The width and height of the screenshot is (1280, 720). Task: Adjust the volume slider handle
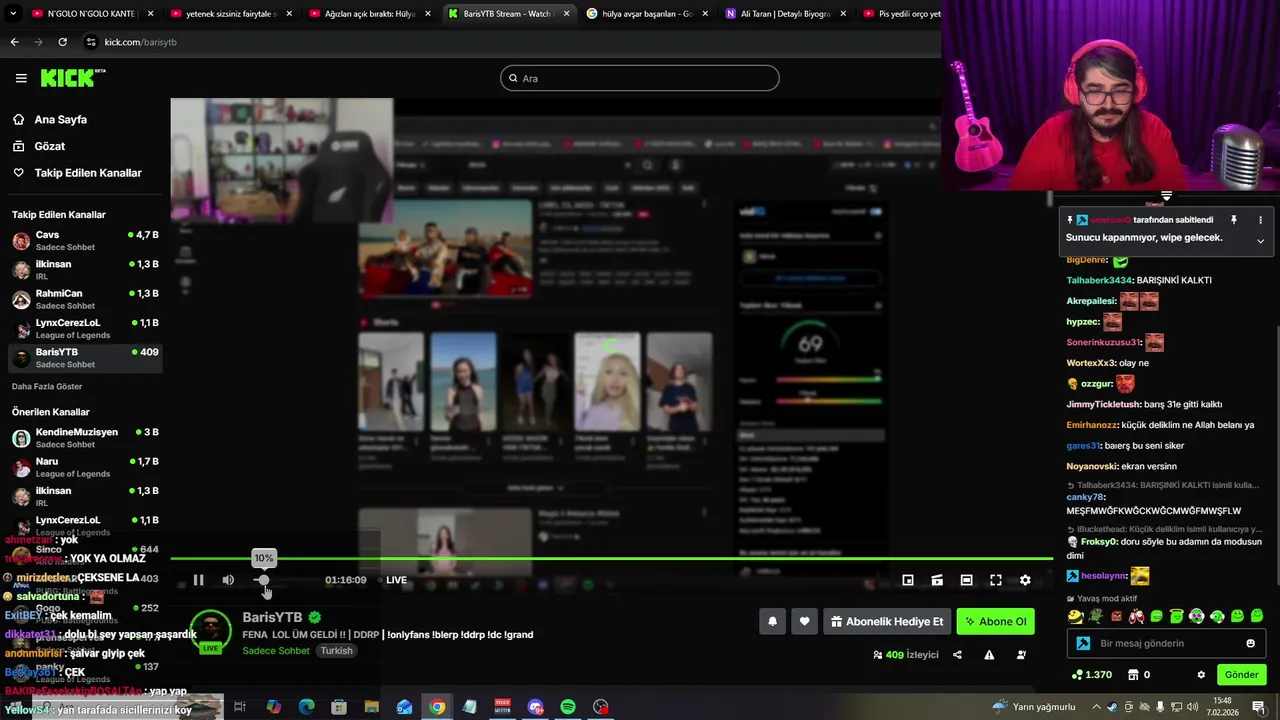(x=263, y=580)
